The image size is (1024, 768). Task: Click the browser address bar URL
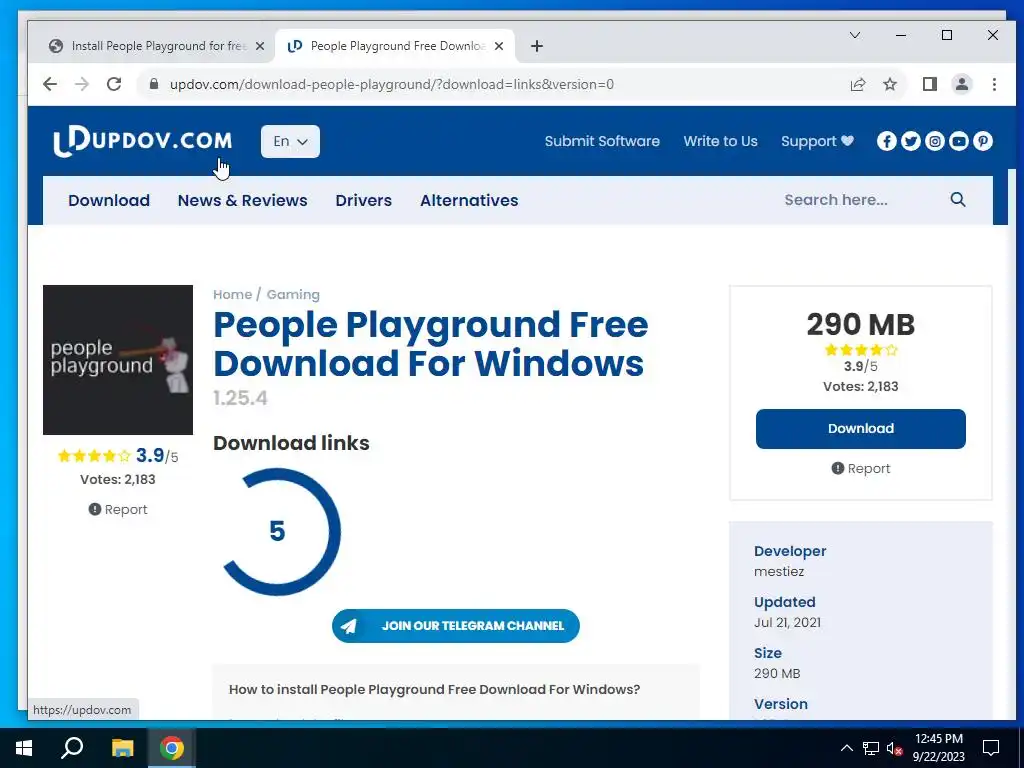click(392, 84)
